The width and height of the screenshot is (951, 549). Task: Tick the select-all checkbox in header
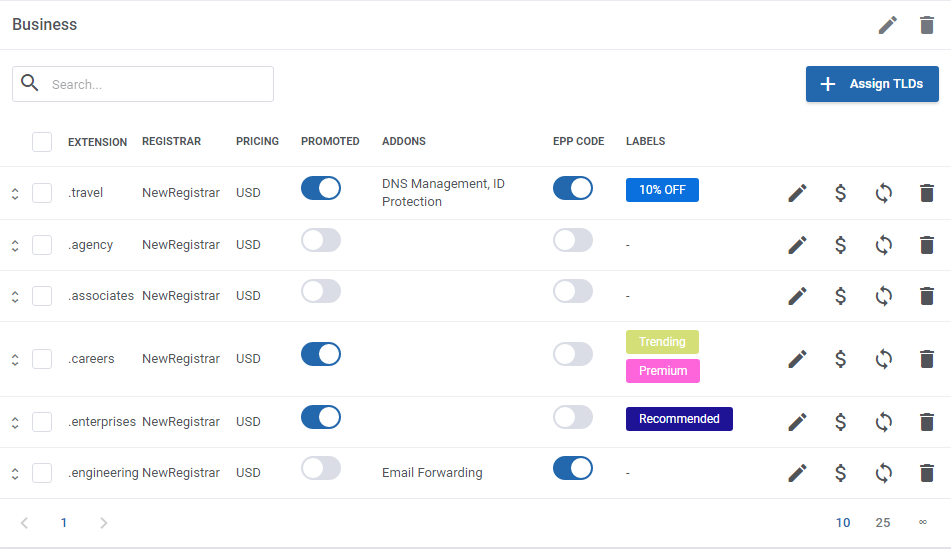point(42,142)
